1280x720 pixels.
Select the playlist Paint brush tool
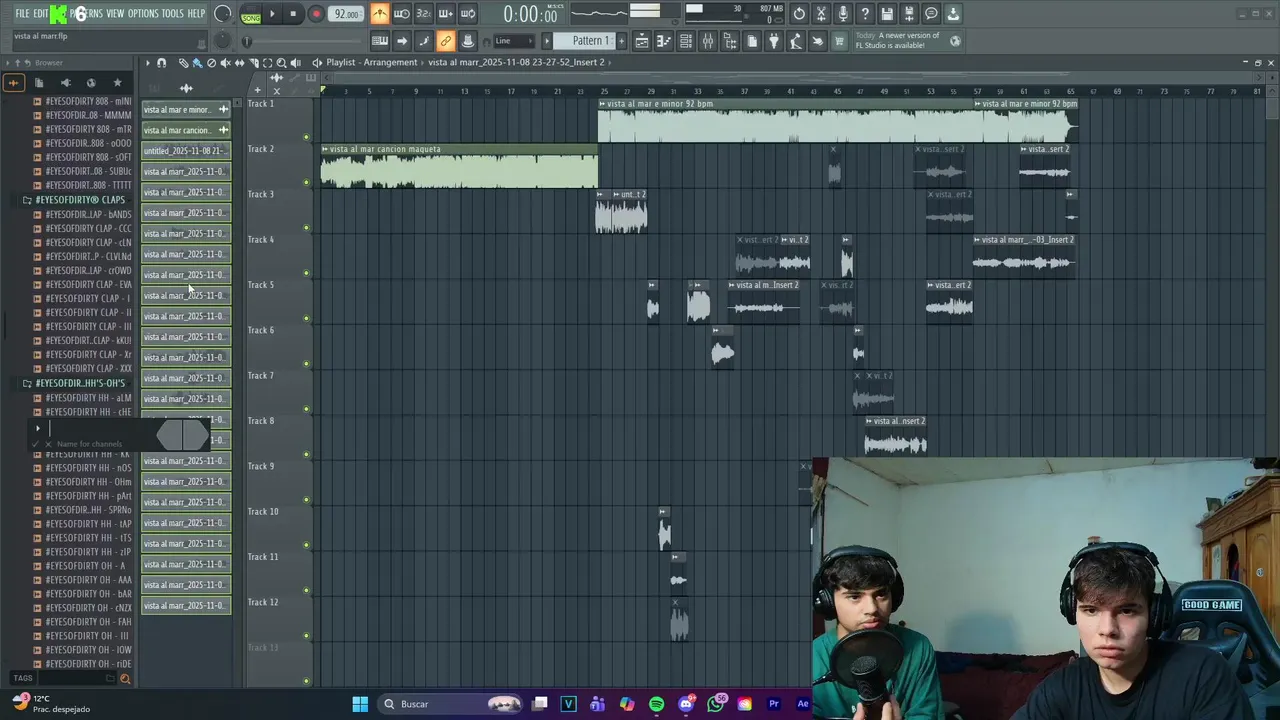(197, 62)
